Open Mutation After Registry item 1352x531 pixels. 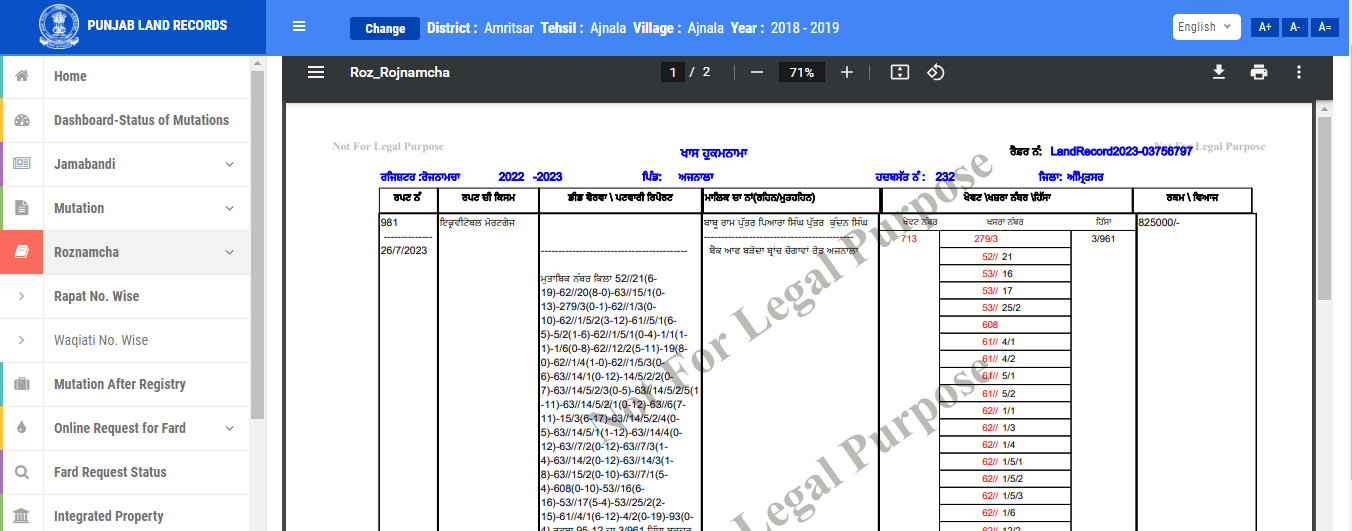point(124,384)
